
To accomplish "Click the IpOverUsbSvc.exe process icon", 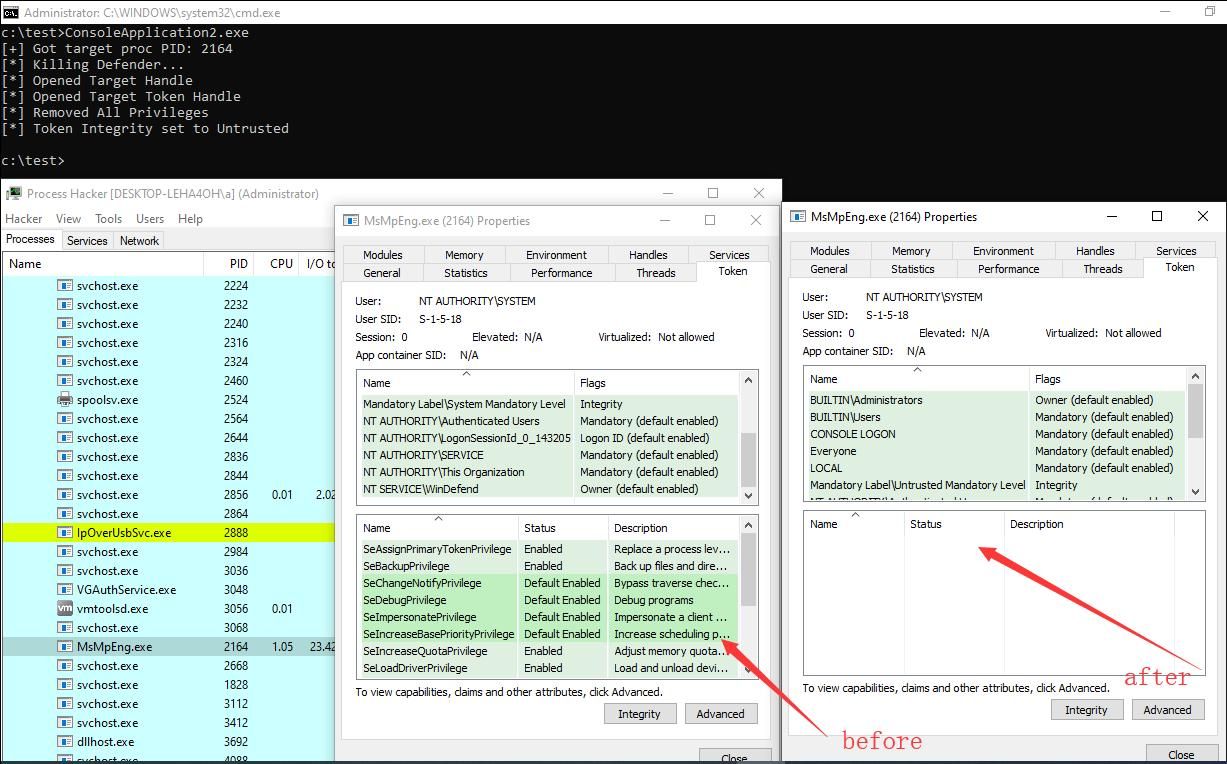I will click(65, 533).
